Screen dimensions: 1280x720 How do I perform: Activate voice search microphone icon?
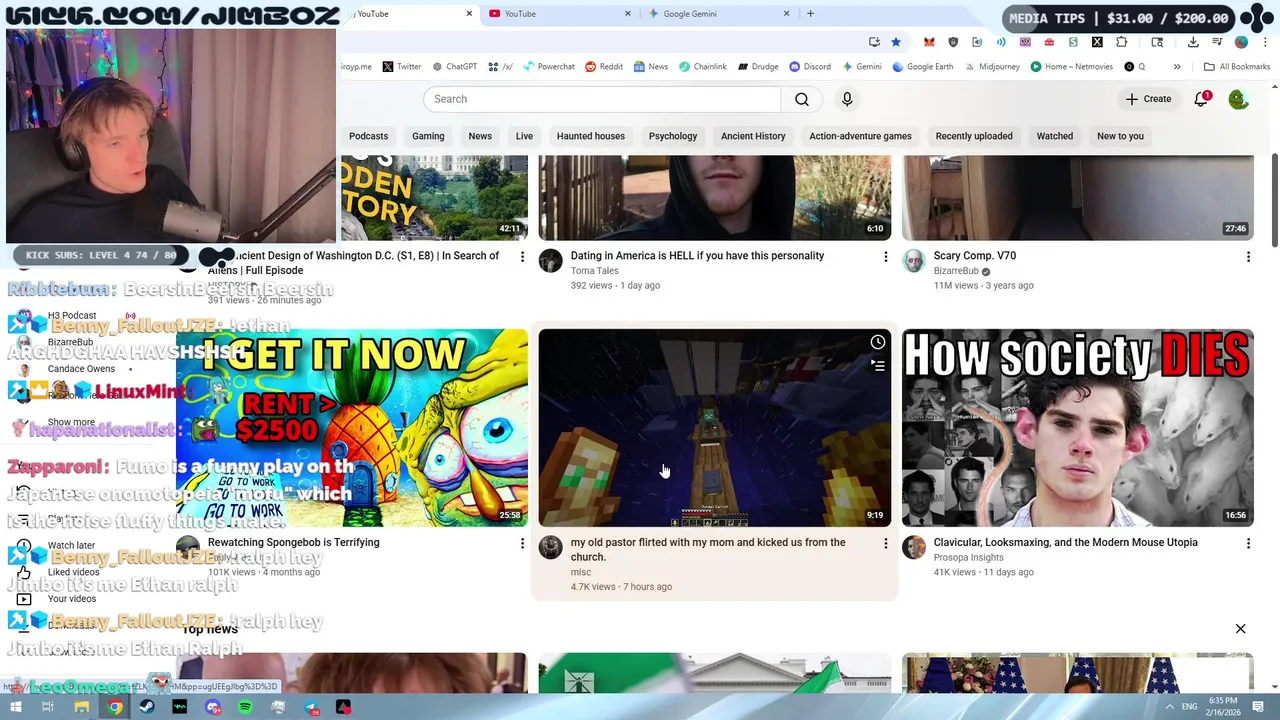coord(847,99)
